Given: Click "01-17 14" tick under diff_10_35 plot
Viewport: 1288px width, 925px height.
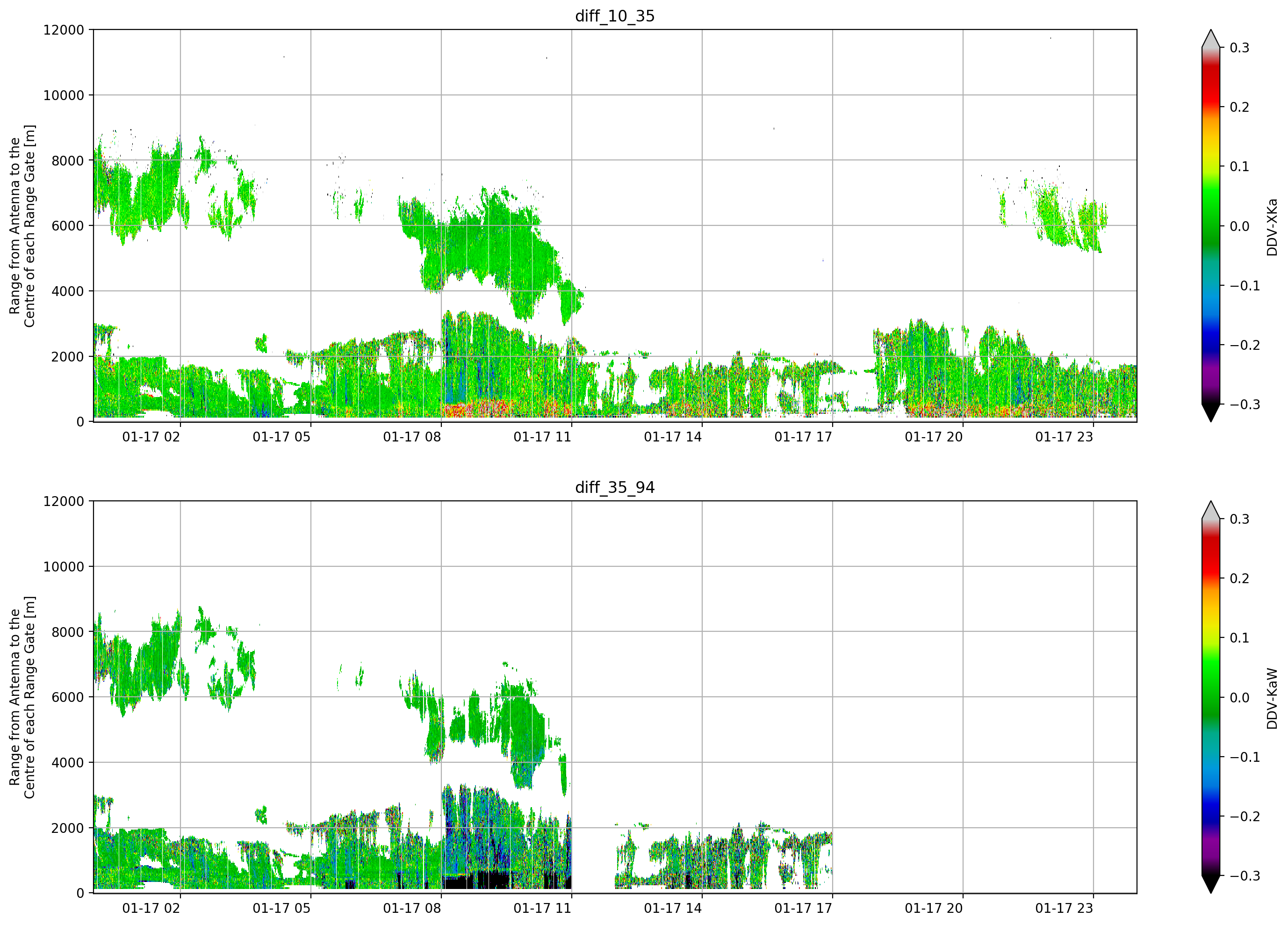Looking at the screenshot, I should pos(673,437).
